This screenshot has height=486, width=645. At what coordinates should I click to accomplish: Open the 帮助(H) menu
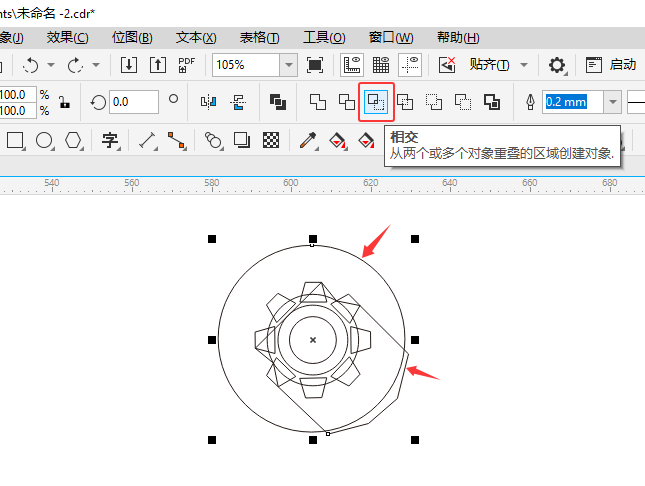pos(458,38)
